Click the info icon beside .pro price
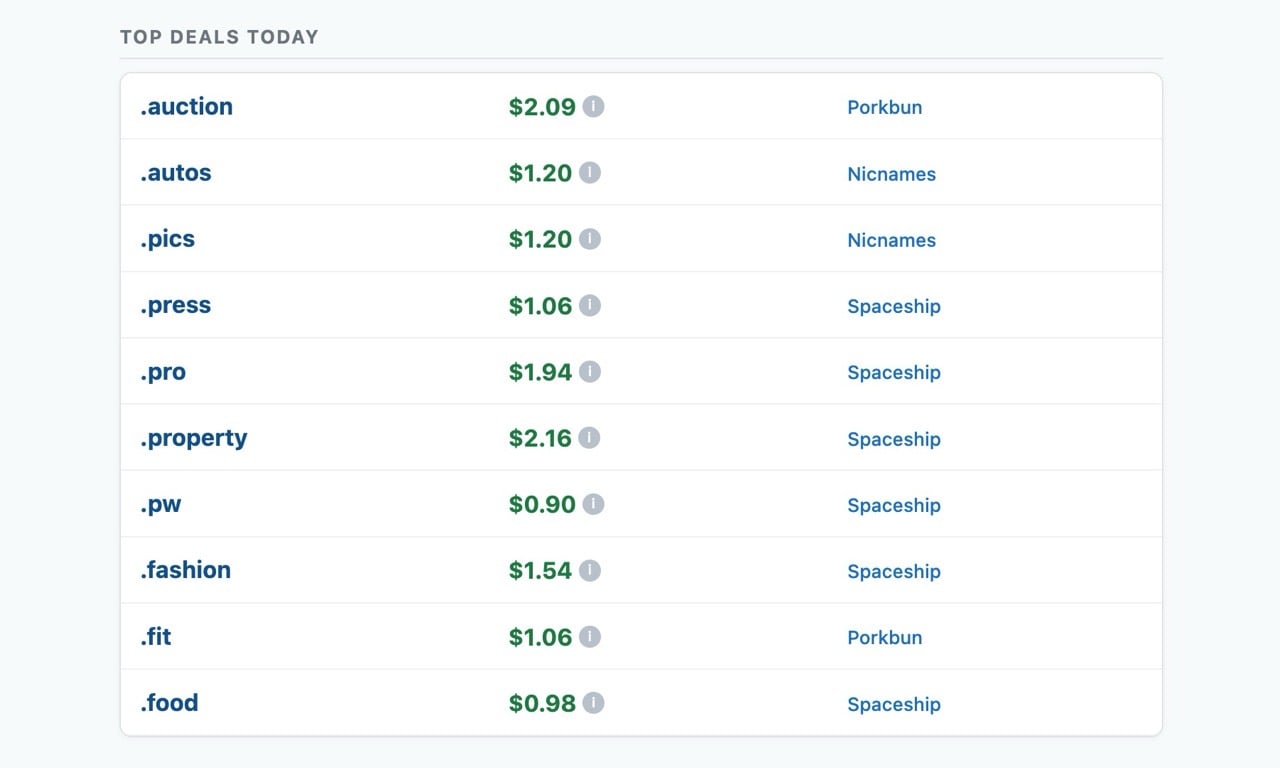 click(x=590, y=372)
